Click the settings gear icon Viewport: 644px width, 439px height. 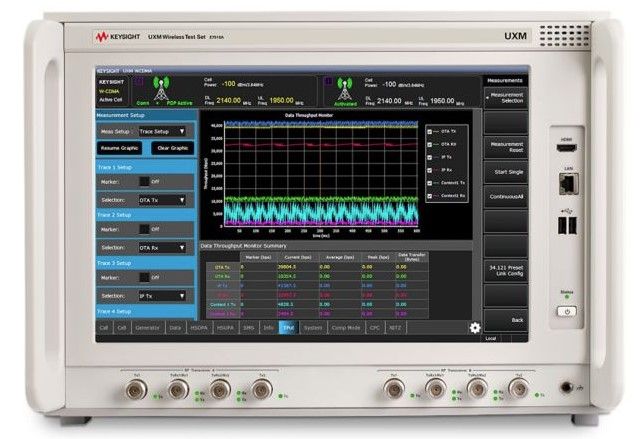tap(475, 328)
